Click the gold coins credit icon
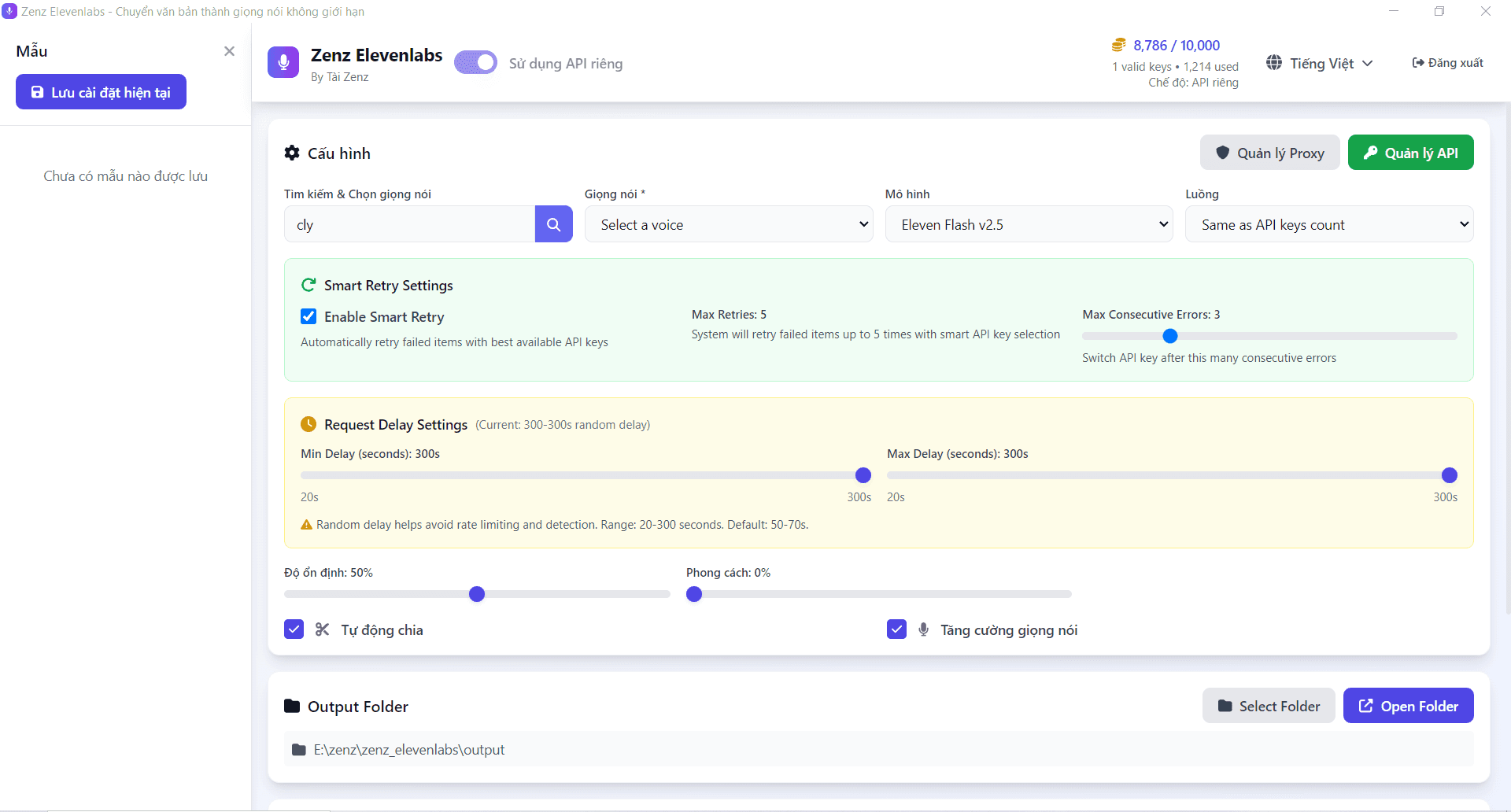Screen dimensions: 1511x812 [1118, 45]
